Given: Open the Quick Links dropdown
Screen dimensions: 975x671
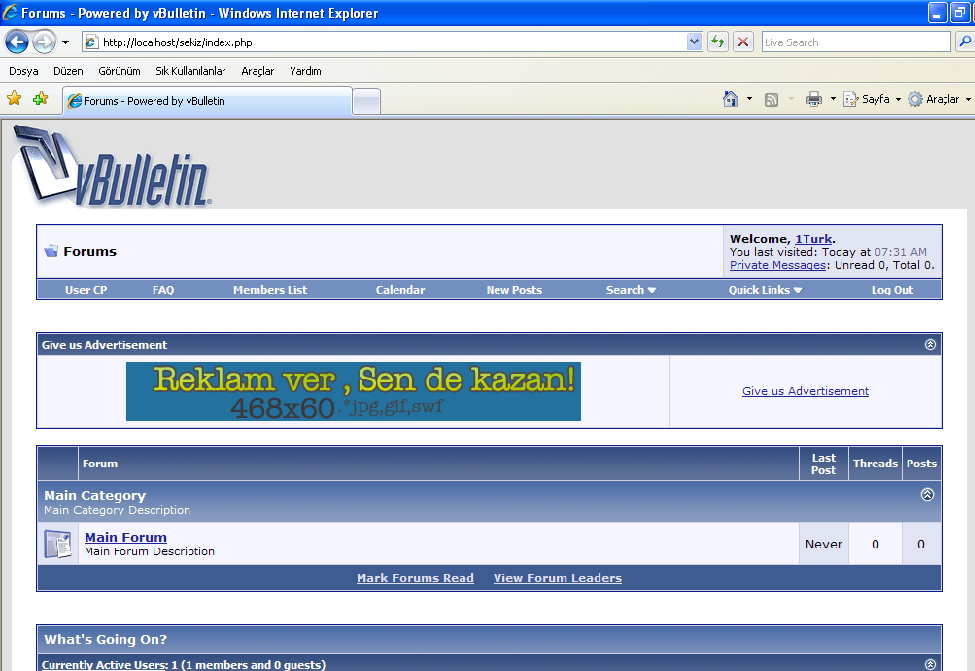Looking at the screenshot, I should click(765, 290).
